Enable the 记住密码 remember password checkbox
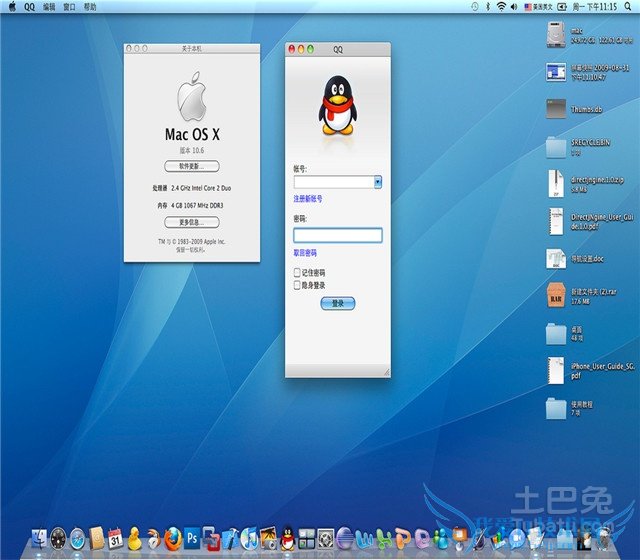 [297, 272]
